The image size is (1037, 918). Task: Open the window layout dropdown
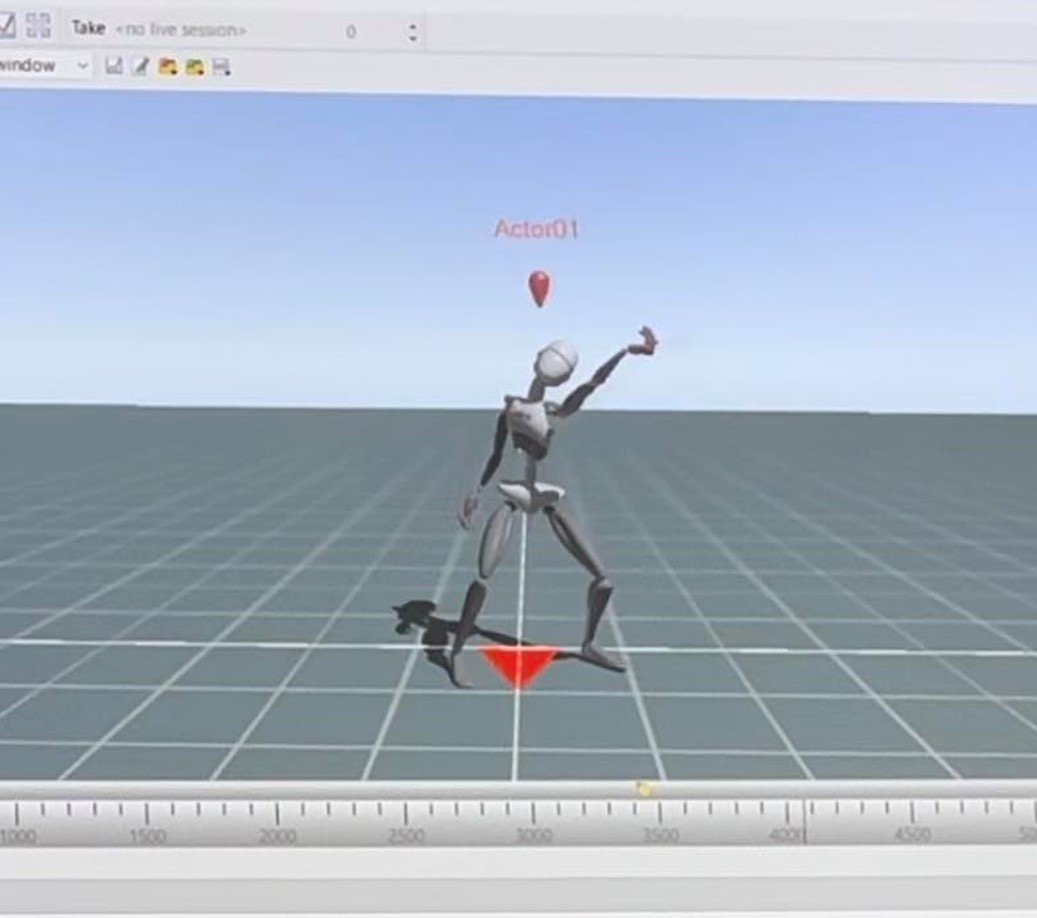coord(45,66)
